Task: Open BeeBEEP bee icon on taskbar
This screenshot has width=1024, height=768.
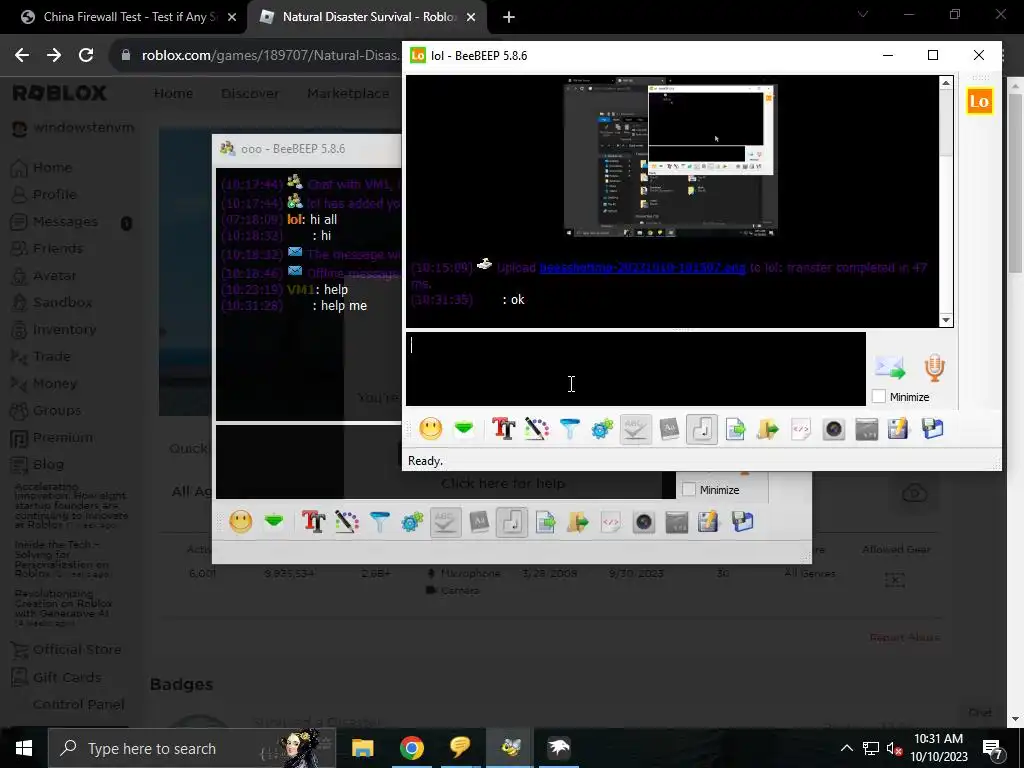Action: [510, 748]
